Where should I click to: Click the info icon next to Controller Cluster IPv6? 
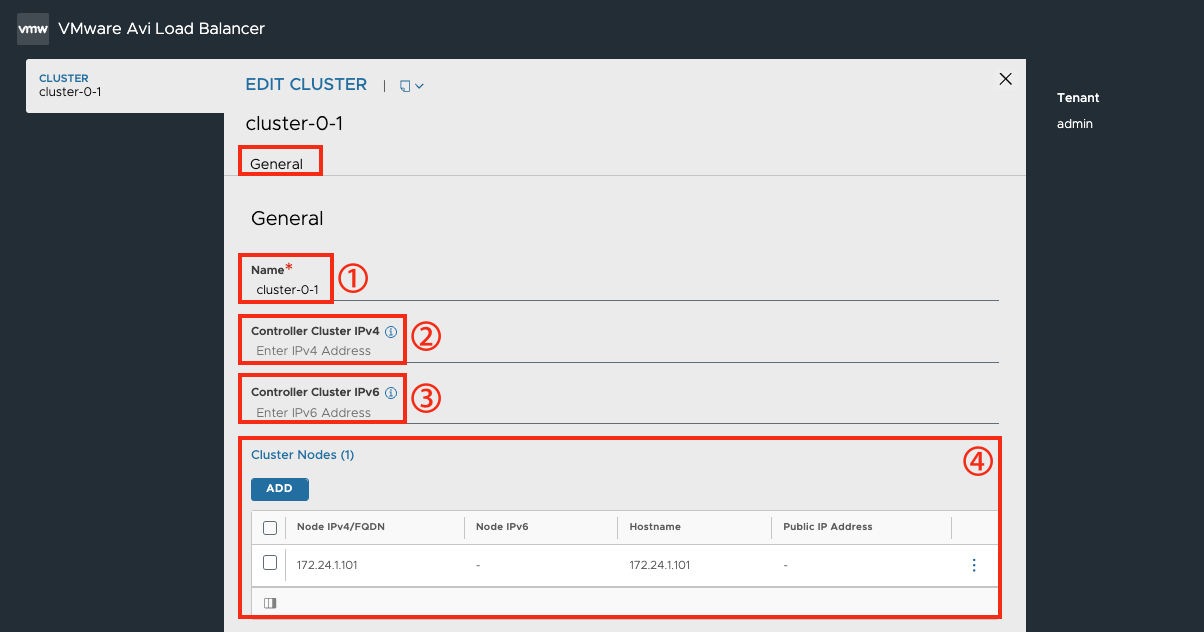[391, 393]
